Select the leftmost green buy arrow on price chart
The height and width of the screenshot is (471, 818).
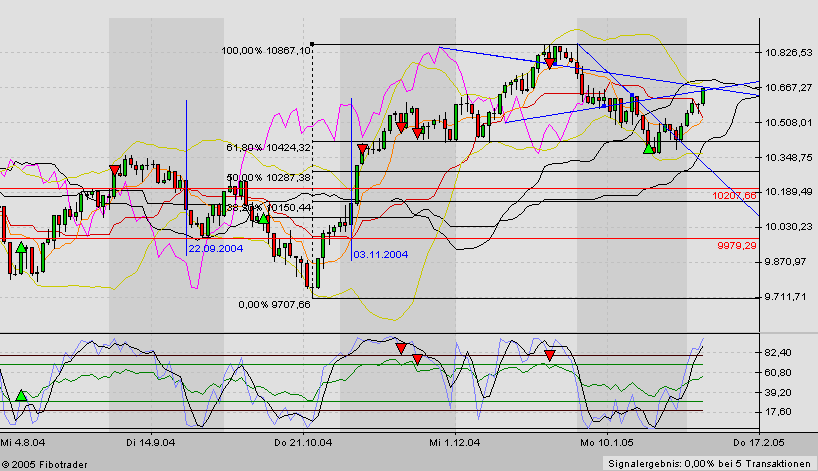[20, 246]
